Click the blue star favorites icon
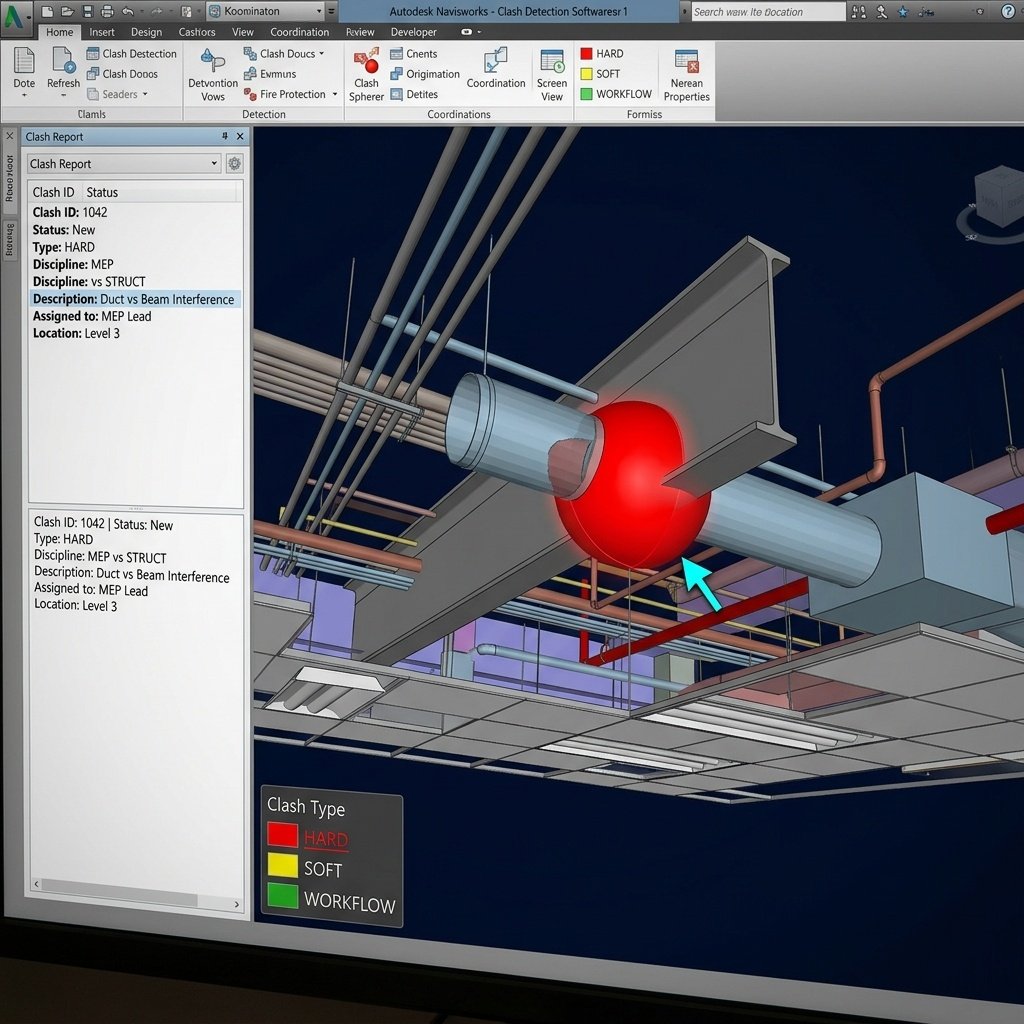The image size is (1024, 1024). (x=903, y=12)
